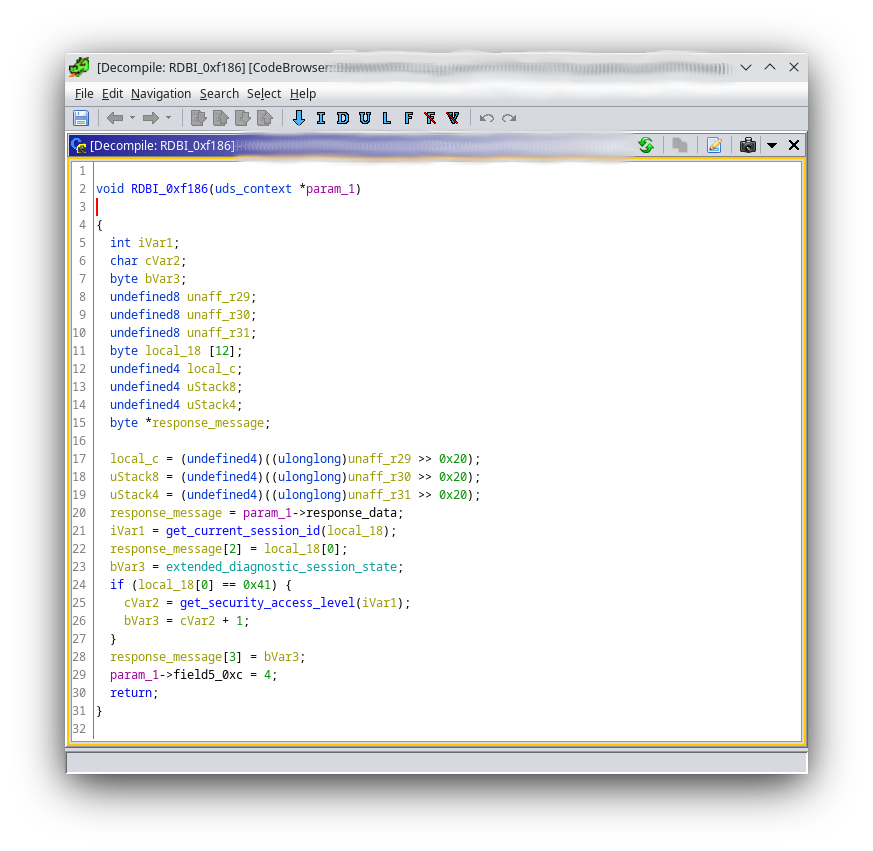Open the Navigation menu

tap(160, 93)
